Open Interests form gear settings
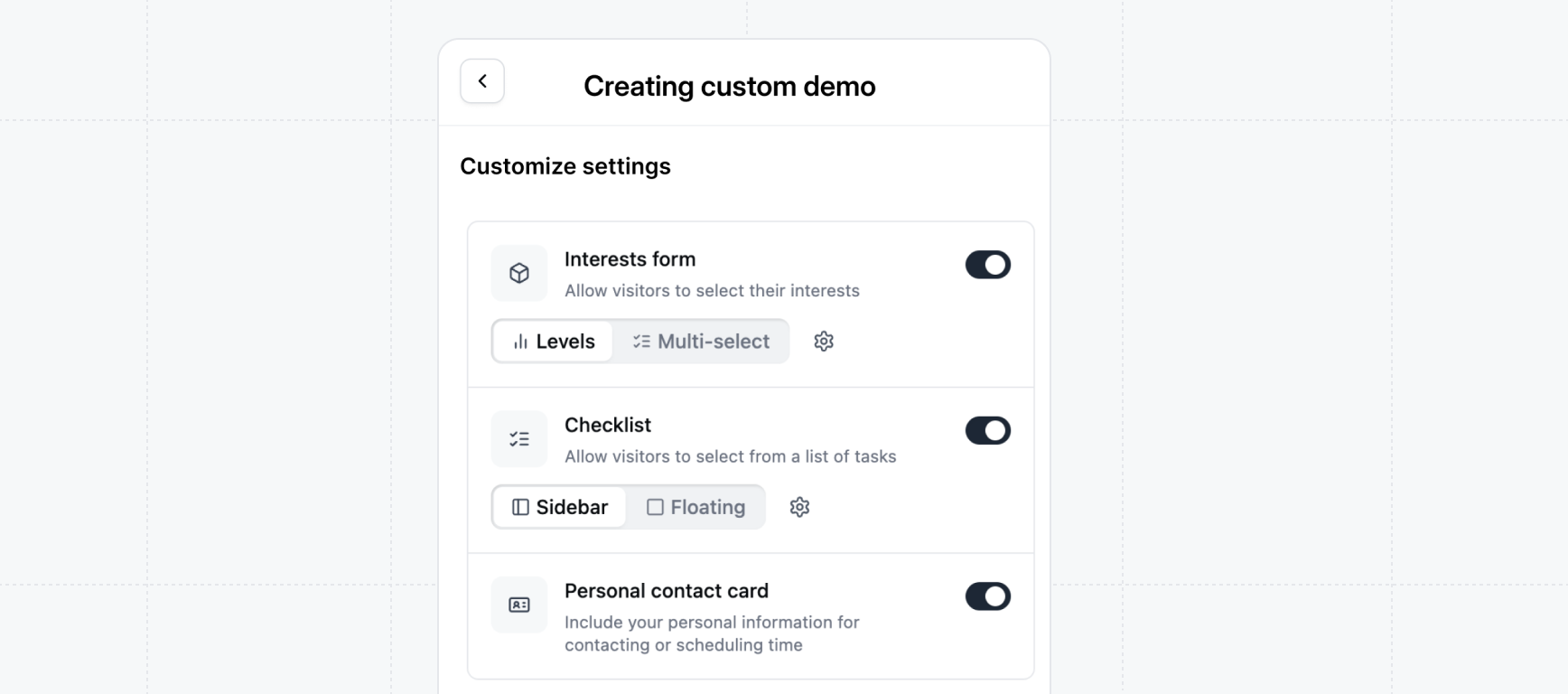The height and width of the screenshot is (694, 1568). (824, 342)
